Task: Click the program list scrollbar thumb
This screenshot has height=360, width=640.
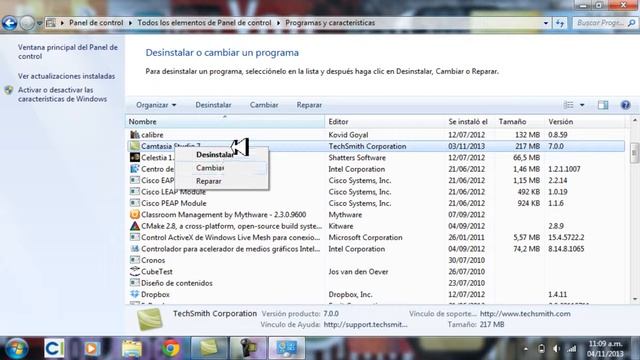Action: coord(634,153)
